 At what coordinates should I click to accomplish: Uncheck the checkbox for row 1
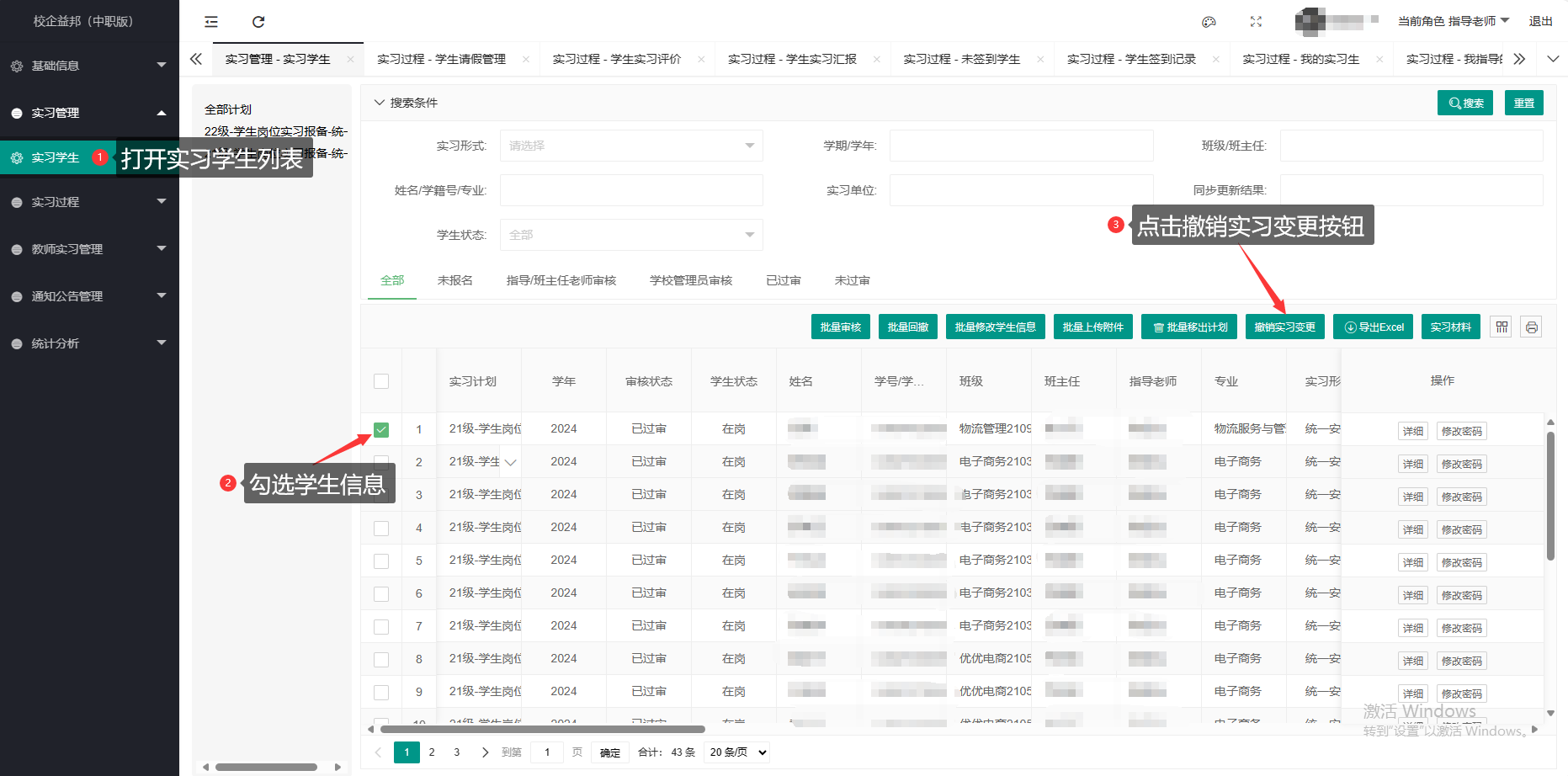point(381,430)
